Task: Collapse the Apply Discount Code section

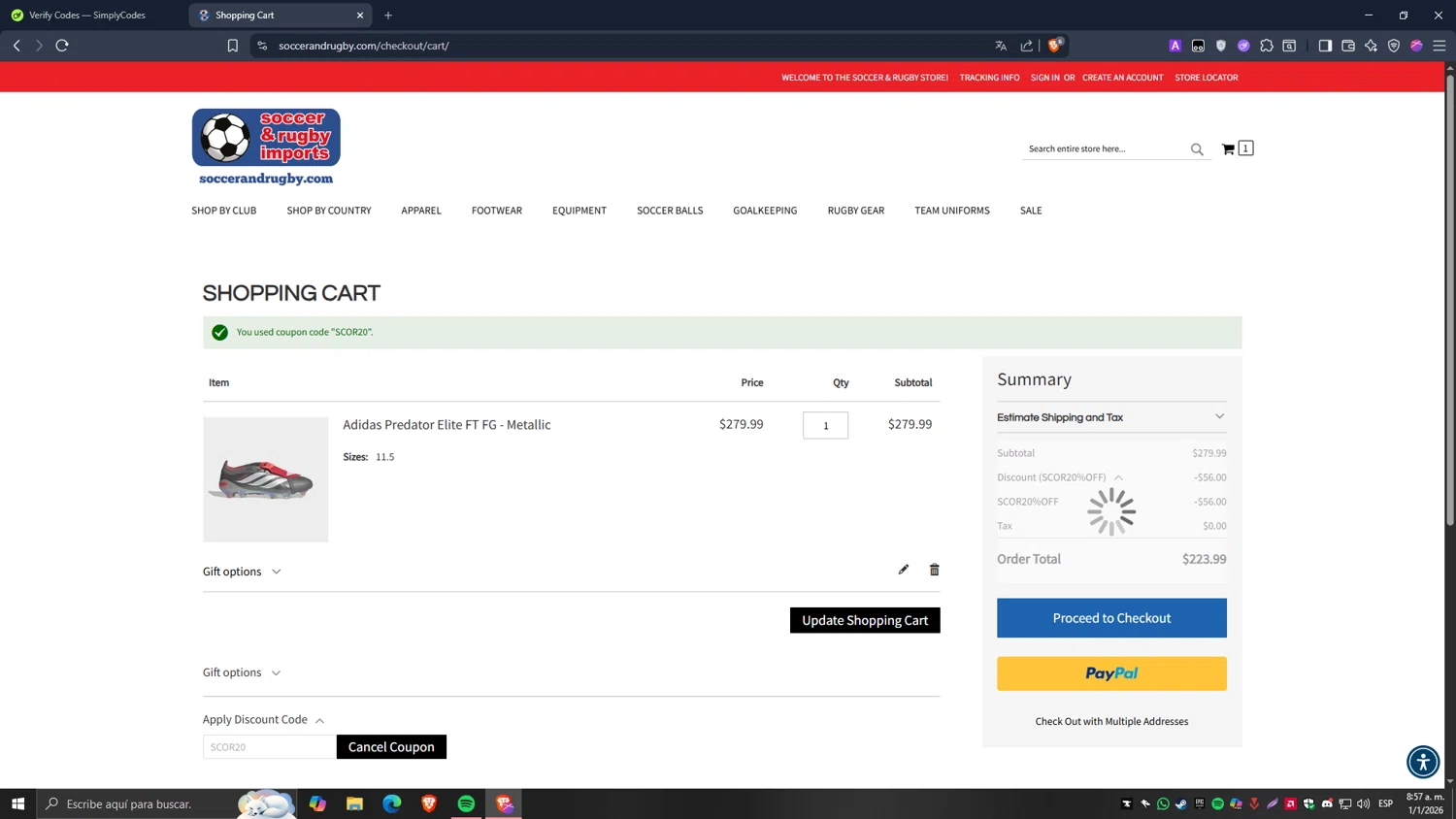Action: point(263,719)
